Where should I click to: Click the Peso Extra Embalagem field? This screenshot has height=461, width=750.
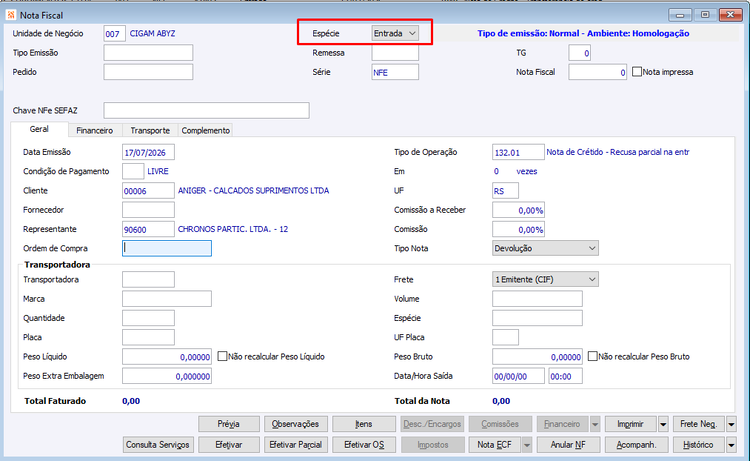(x=167, y=376)
